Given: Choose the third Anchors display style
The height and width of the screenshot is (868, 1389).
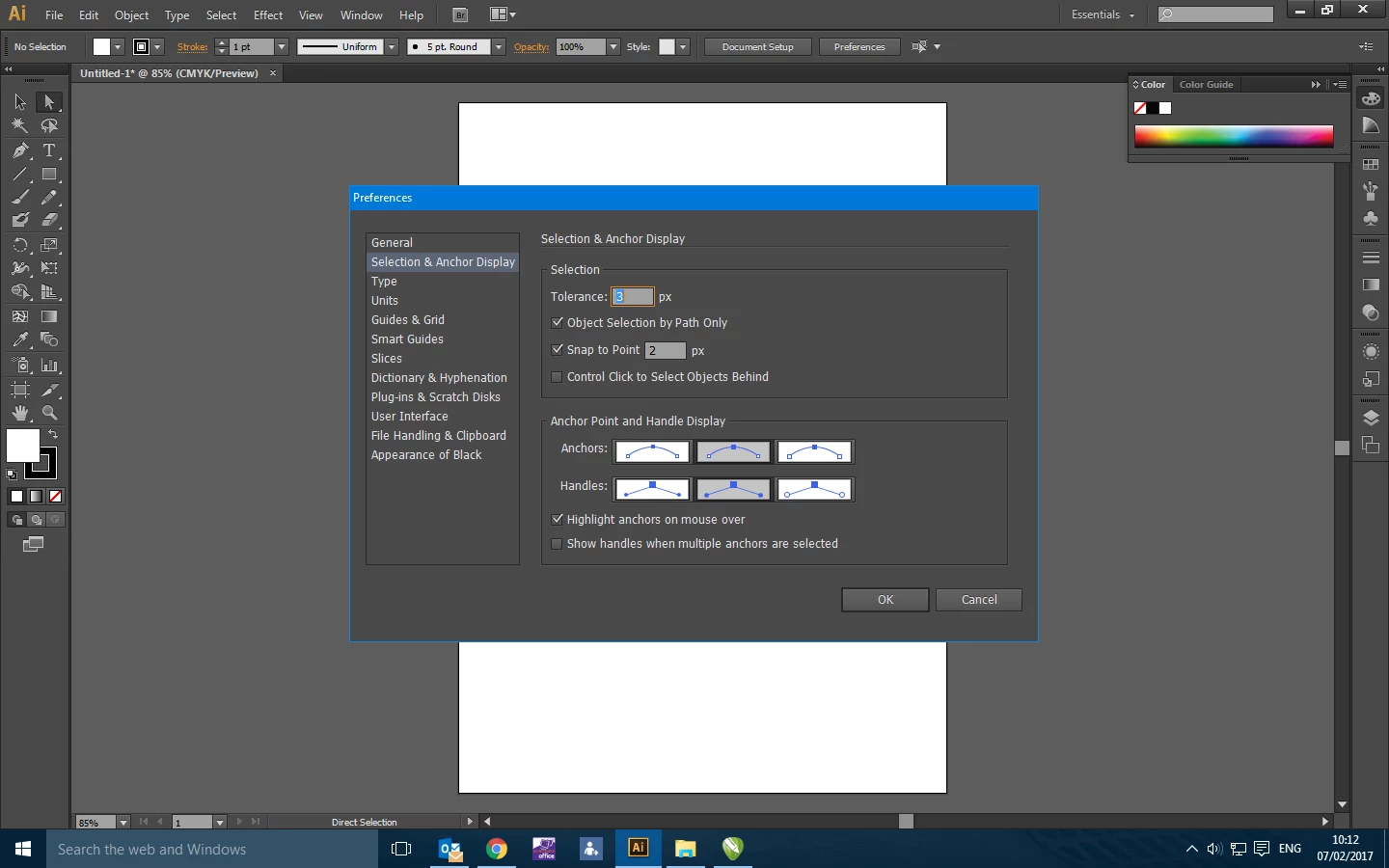Looking at the screenshot, I should tap(815, 451).
